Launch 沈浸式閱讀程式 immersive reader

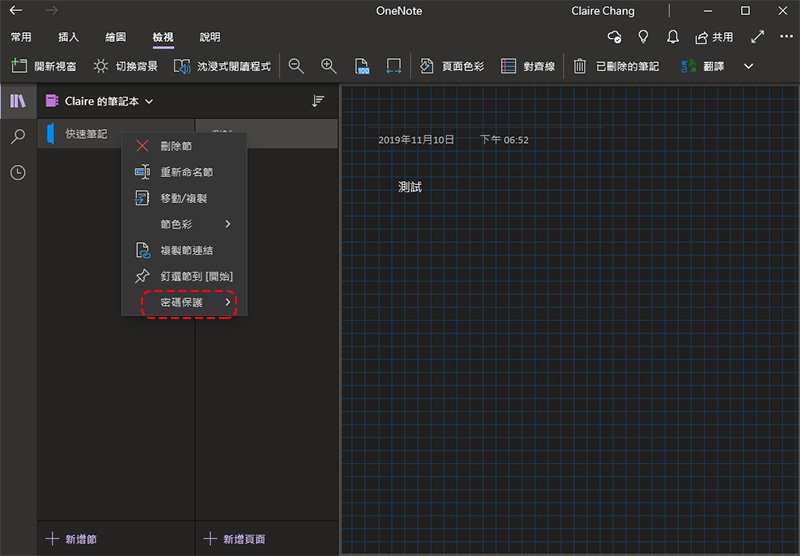point(222,66)
